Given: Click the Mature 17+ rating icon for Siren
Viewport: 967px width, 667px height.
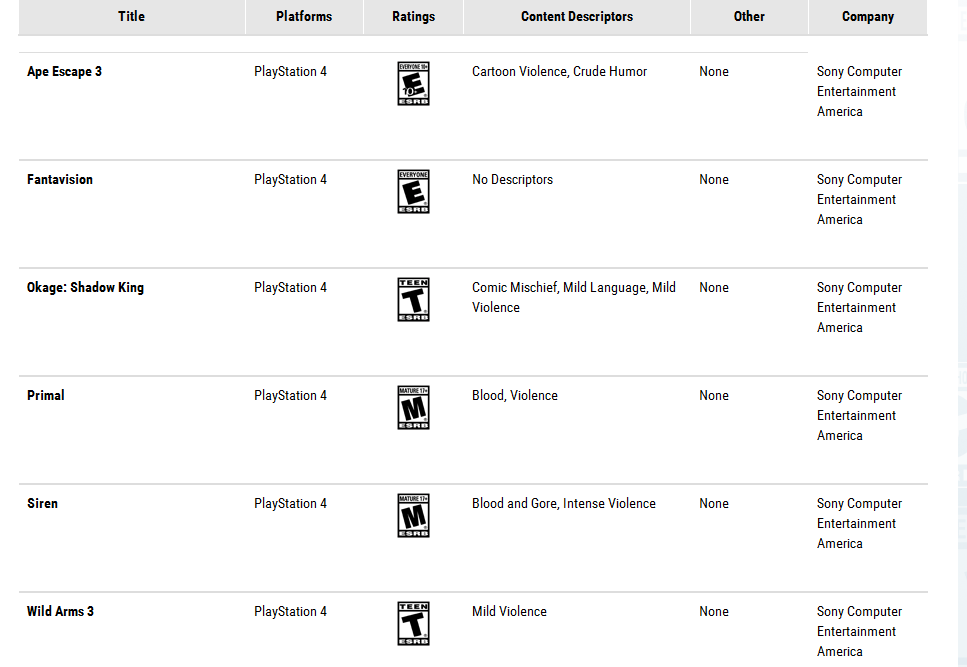Looking at the screenshot, I should pos(413,516).
